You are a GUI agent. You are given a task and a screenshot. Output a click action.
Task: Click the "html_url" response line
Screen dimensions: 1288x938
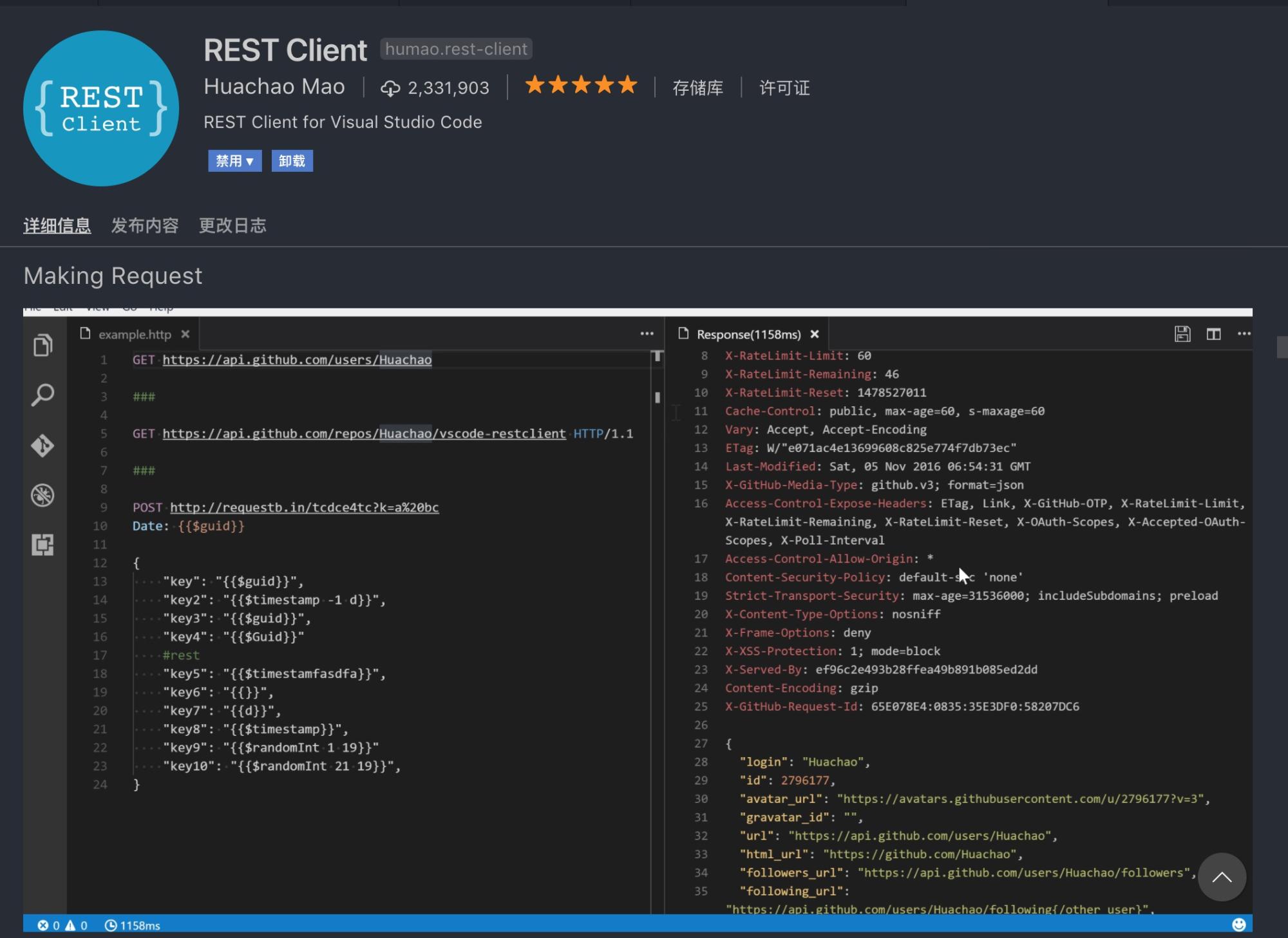pyautogui.click(x=881, y=854)
